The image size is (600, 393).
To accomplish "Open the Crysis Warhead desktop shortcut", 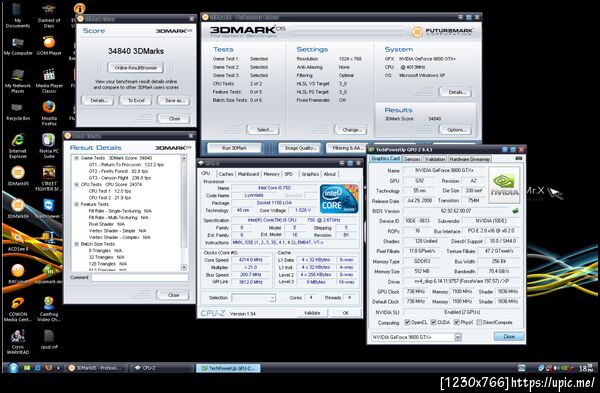I will coord(18,342).
